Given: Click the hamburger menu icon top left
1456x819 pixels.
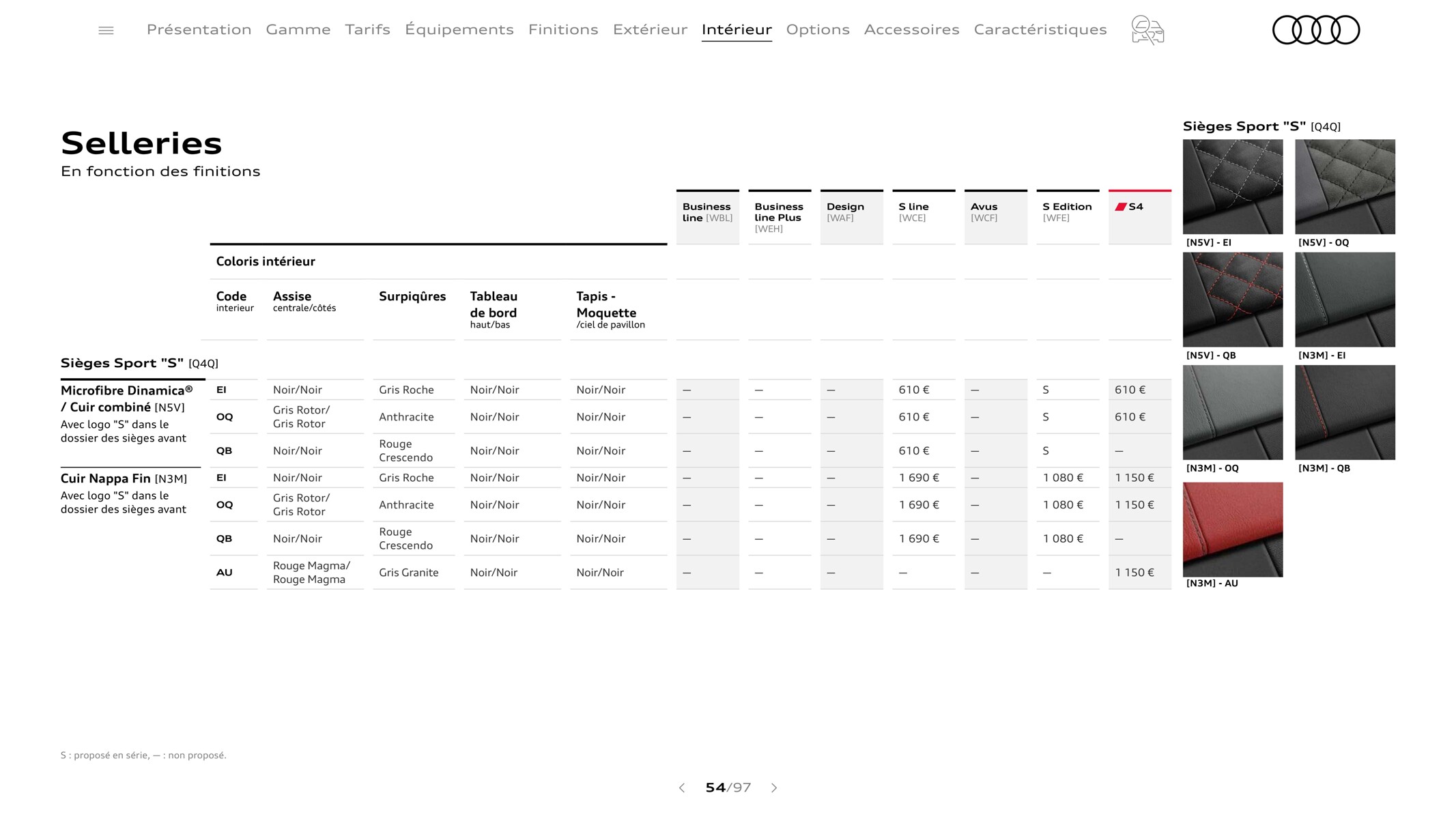Looking at the screenshot, I should point(106,27).
